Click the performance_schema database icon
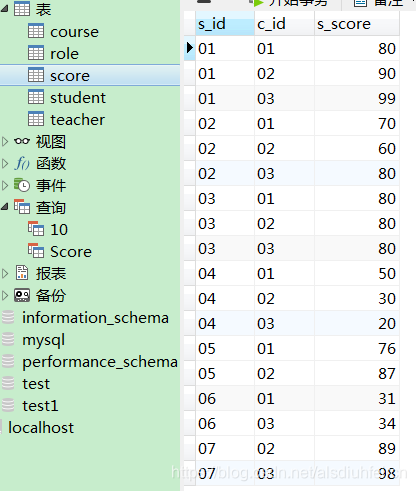 (8, 361)
